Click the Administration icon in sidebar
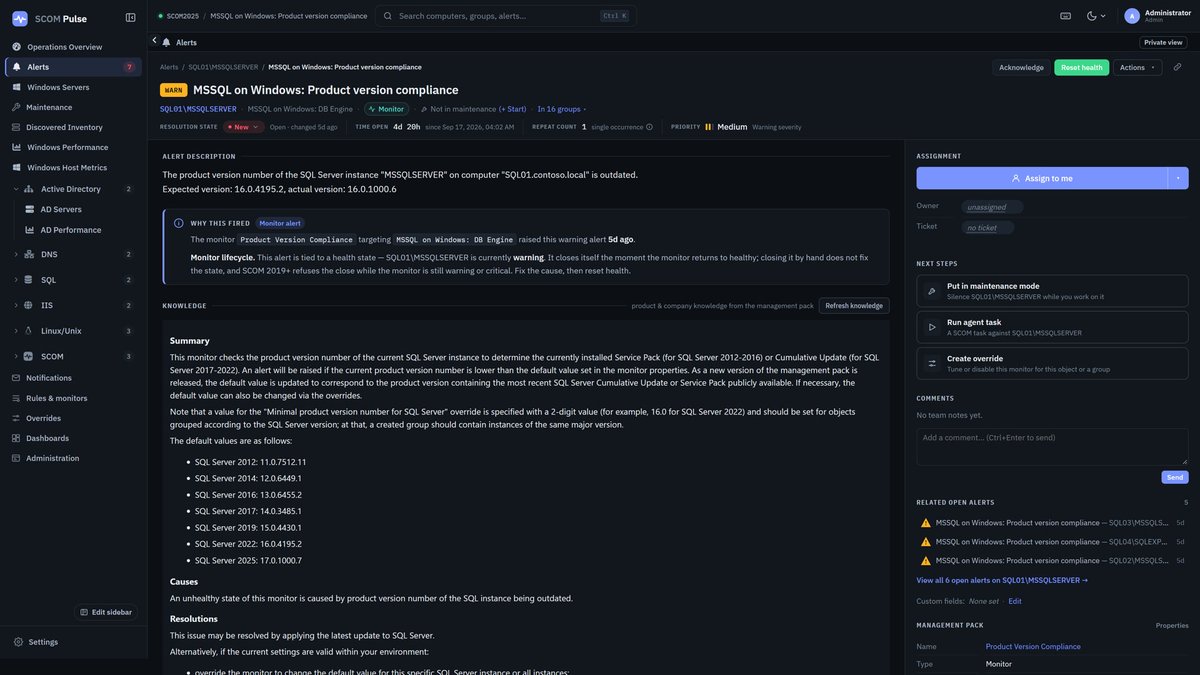Screen dimensions: 1200x675 pyautogui.click(x=17, y=458)
